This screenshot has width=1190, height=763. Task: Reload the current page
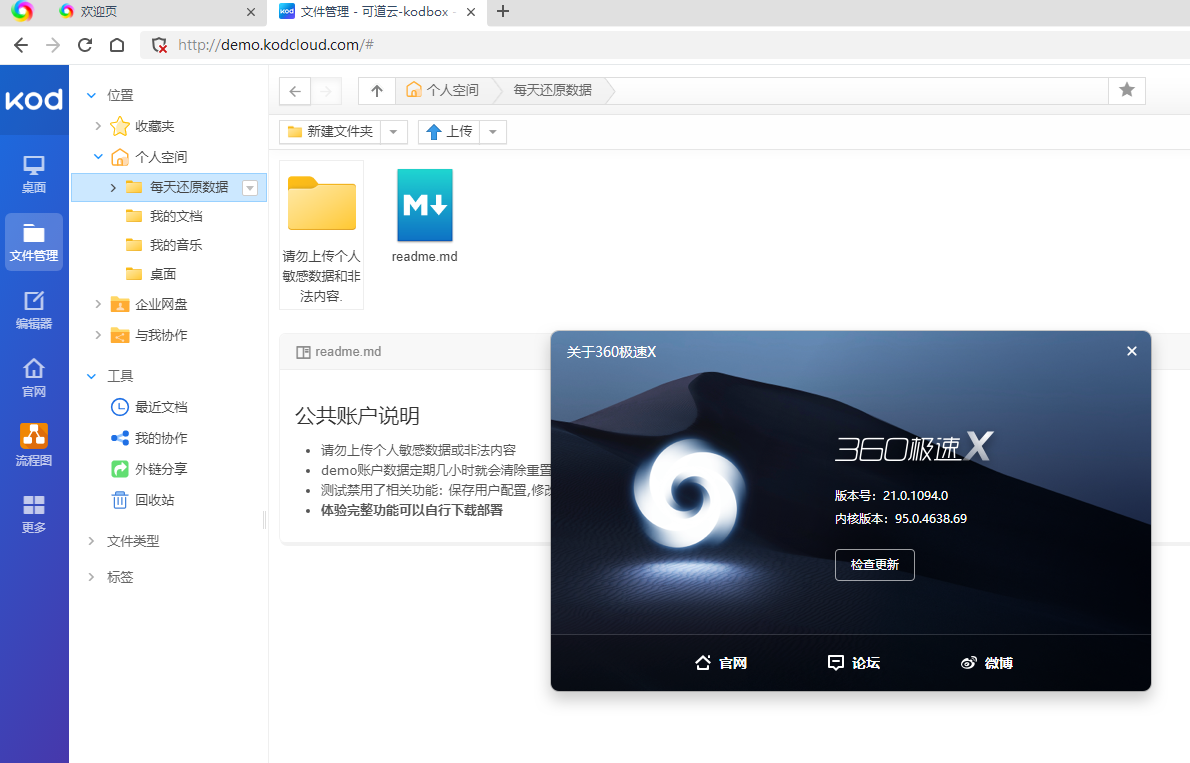(x=85, y=45)
